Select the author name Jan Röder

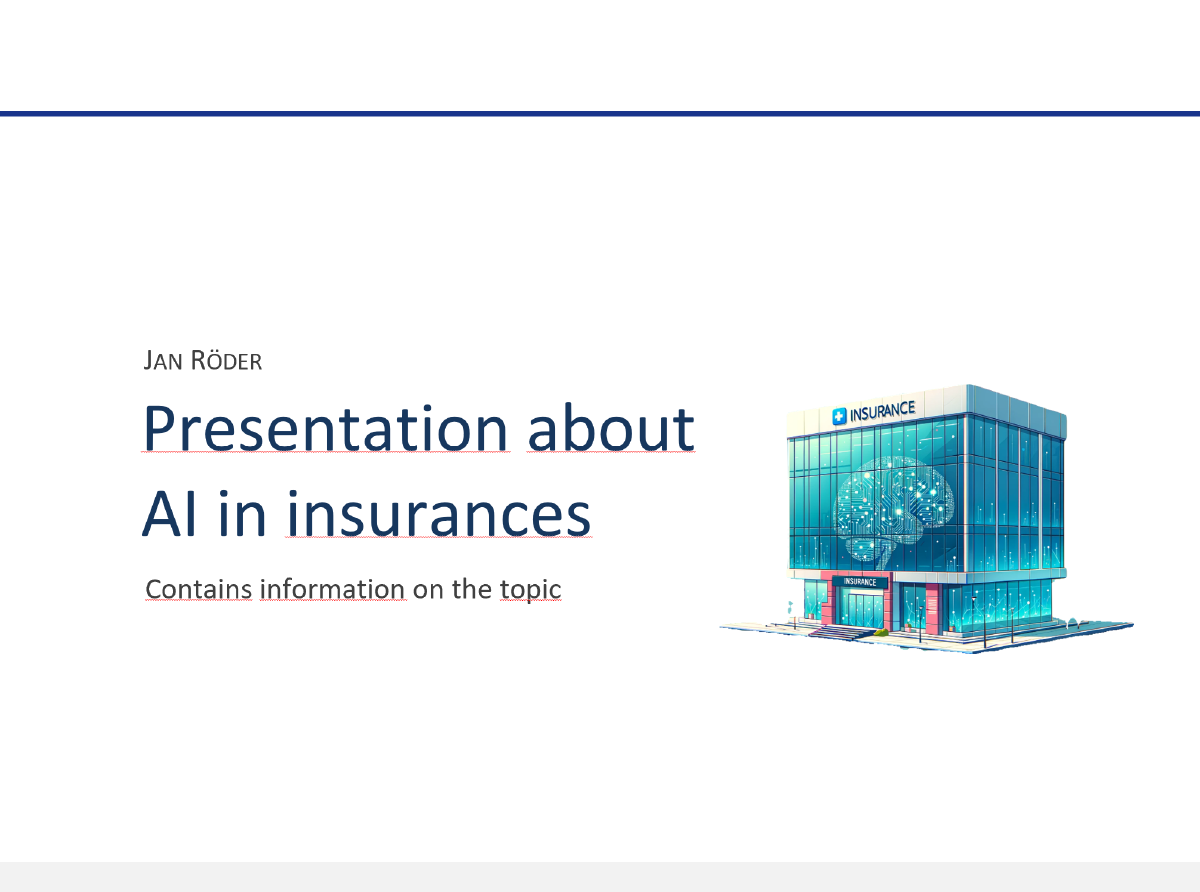[x=202, y=360]
